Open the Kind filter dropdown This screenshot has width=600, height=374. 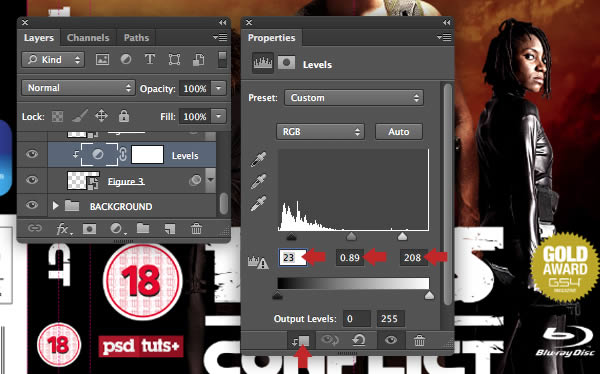click(x=53, y=60)
